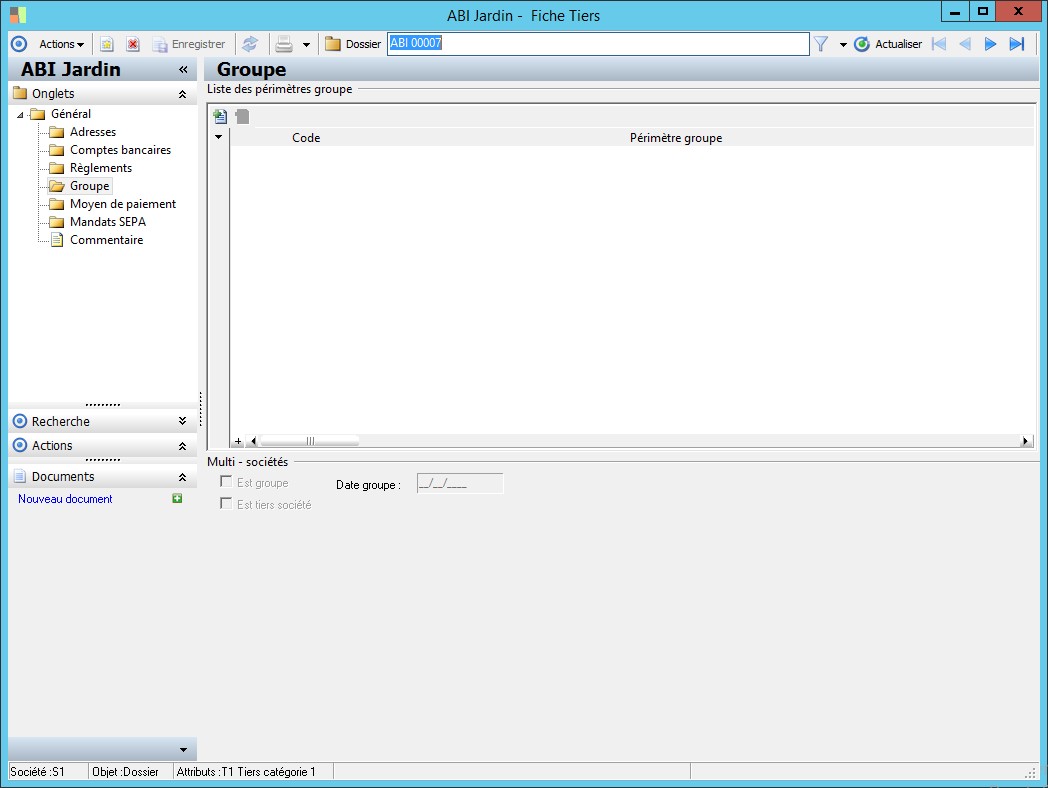The width and height of the screenshot is (1048, 788).
Task: Collapse the Général tree node
Action: coord(20,115)
